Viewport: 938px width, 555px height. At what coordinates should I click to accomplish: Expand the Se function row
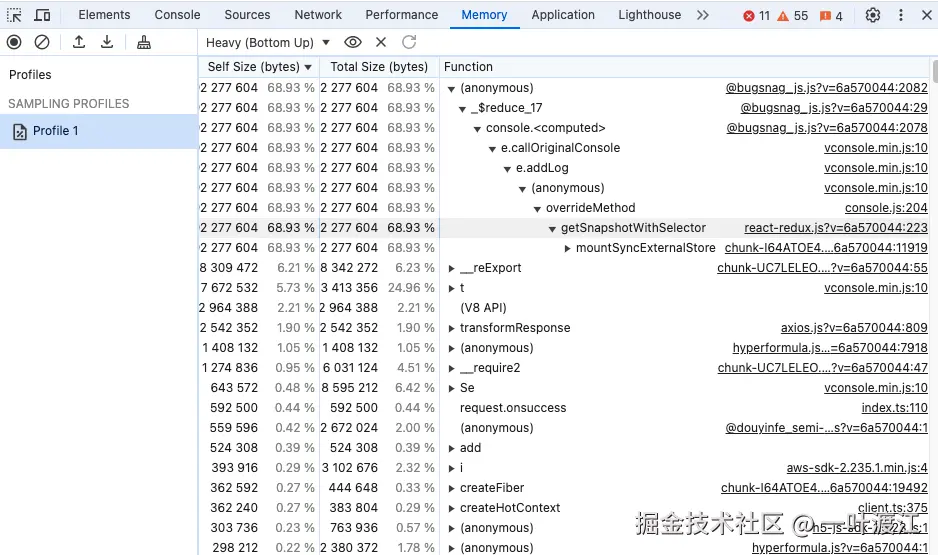[452, 388]
